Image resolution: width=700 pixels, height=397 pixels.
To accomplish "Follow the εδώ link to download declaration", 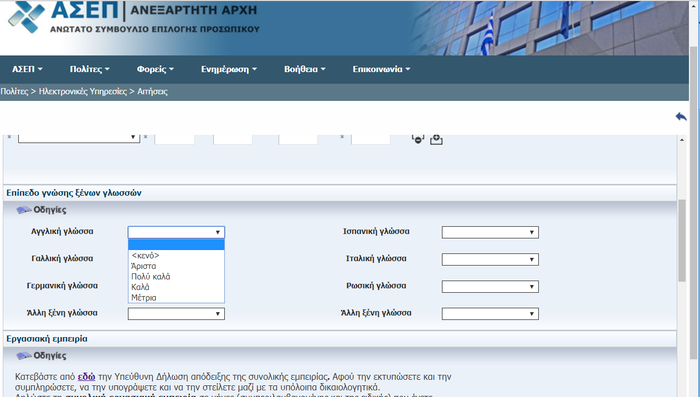I will pos(86,376).
